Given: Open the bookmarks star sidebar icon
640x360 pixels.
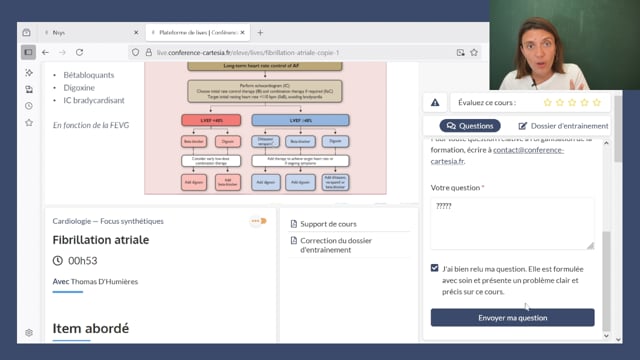Looking at the screenshot, I should click(x=29, y=122).
